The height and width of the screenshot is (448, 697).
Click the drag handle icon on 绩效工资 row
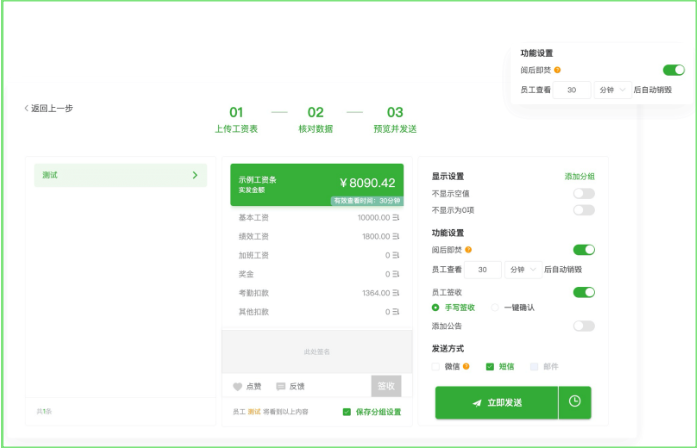pyautogui.click(x=396, y=236)
